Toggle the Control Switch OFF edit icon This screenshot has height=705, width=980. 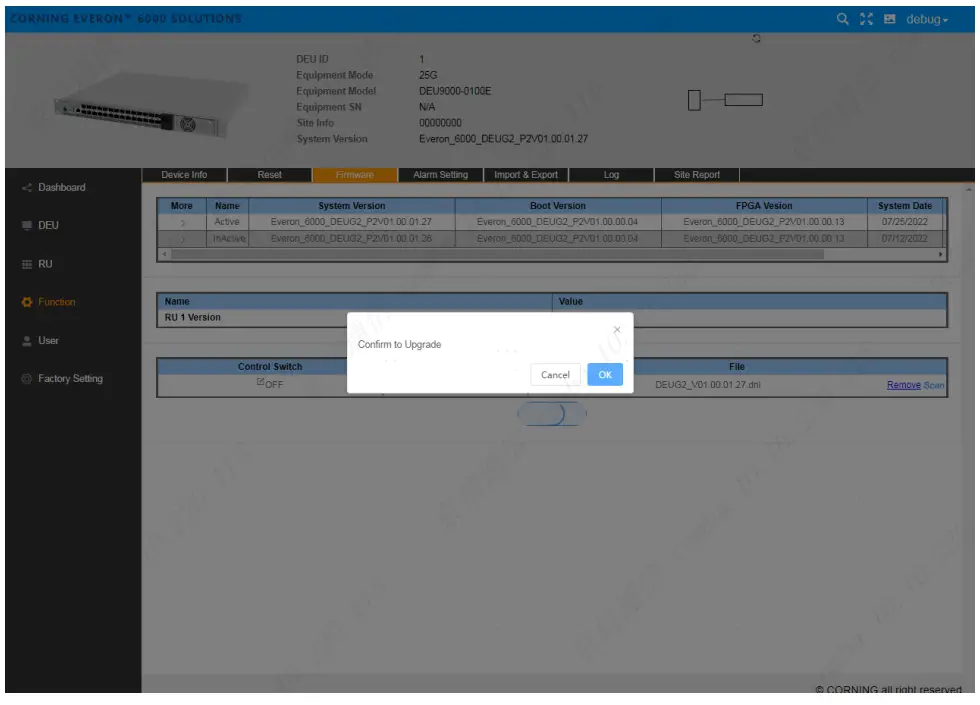click(260, 382)
